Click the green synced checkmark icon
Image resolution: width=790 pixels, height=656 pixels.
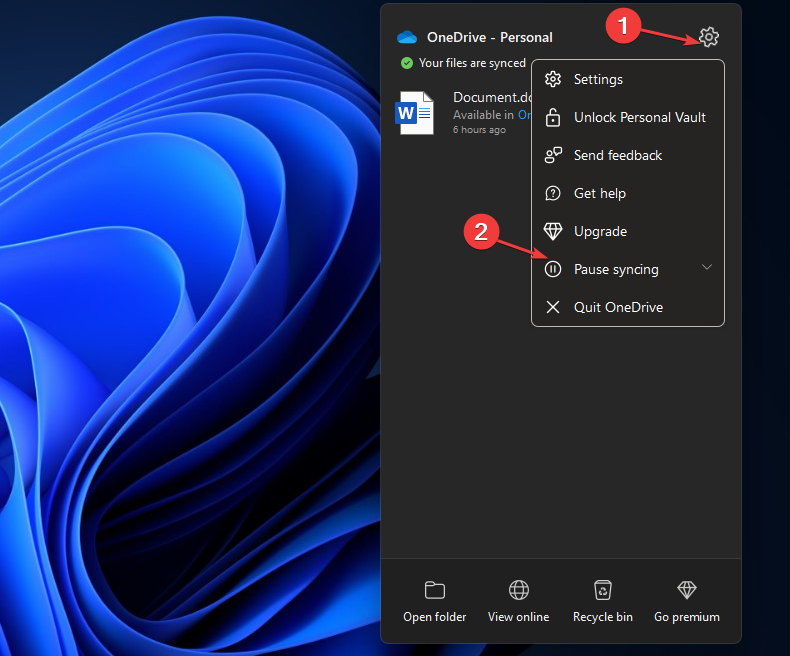pyautogui.click(x=407, y=63)
